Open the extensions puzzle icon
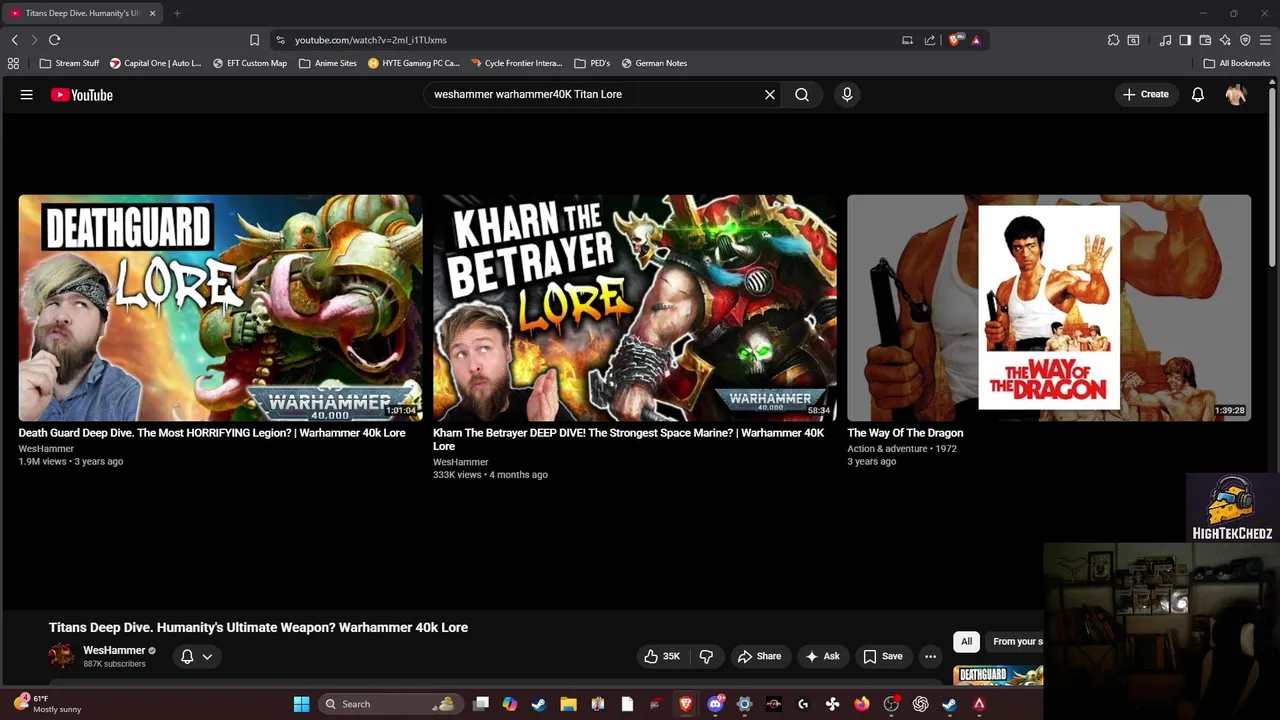The height and width of the screenshot is (720, 1280). (1113, 40)
